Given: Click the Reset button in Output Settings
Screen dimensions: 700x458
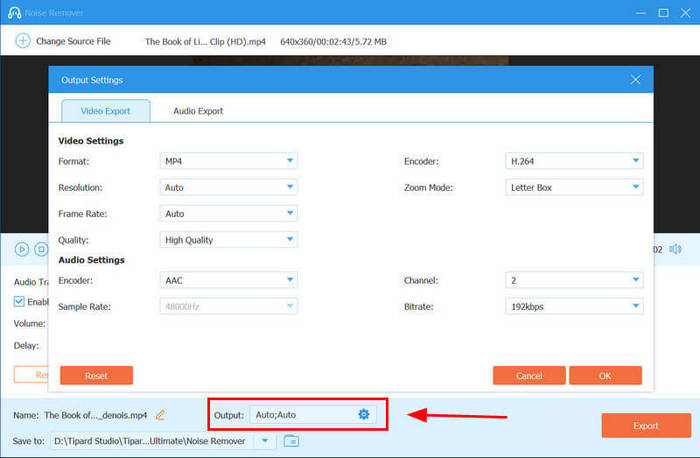Looking at the screenshot, I should 96,375.
